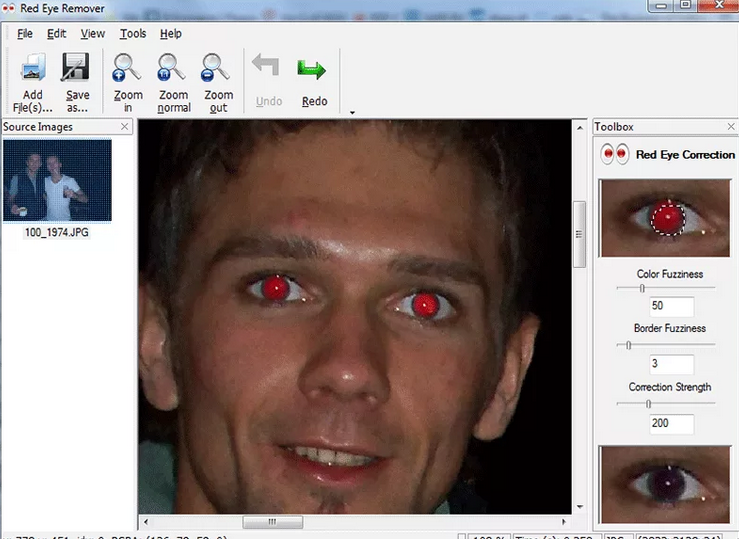The image size is (739, 539).
Task: Click the Border Fuzziness value field 3
Action: [671, 364]
